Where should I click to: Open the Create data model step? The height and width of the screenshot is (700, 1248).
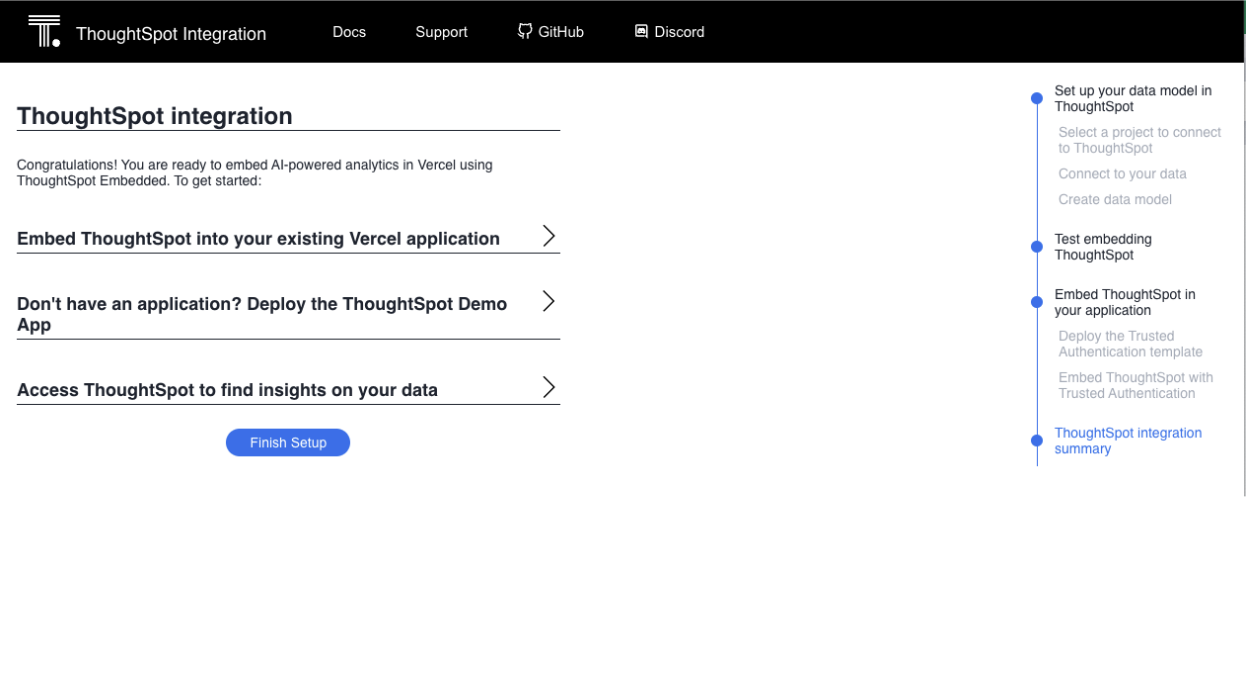tap(1115, 199)
